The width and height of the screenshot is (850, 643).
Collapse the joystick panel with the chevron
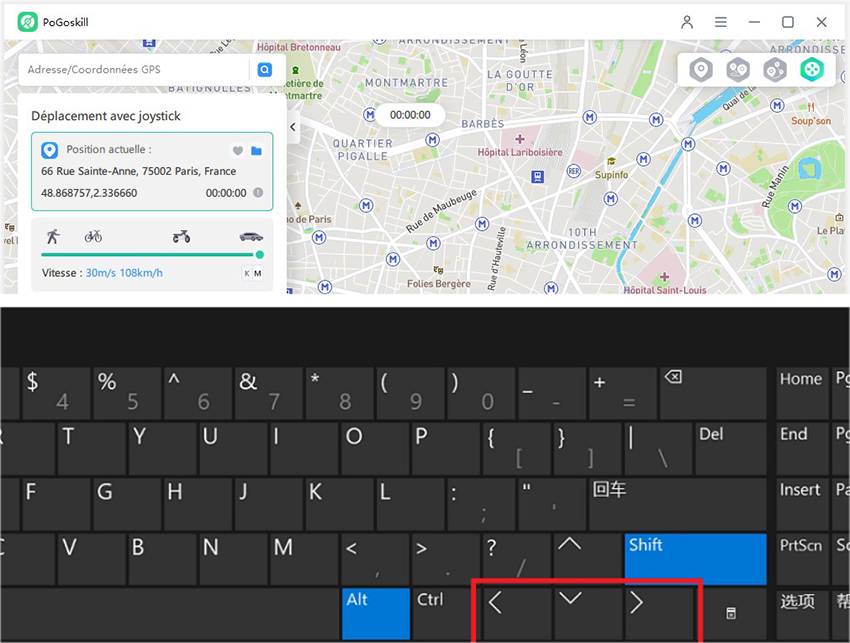(293, 128)
